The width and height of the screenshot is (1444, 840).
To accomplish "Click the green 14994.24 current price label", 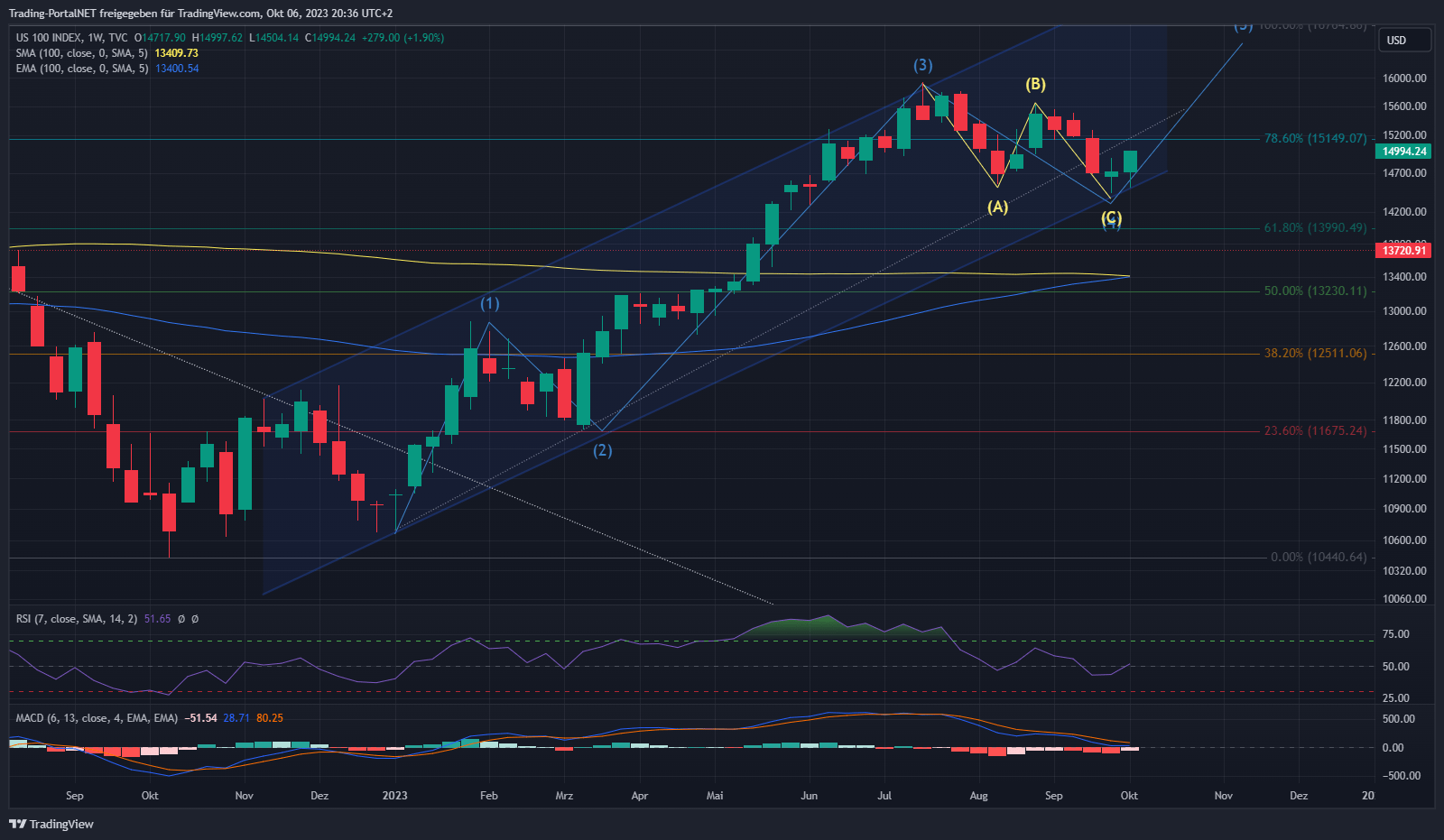I will click(x=1404, y=152).
